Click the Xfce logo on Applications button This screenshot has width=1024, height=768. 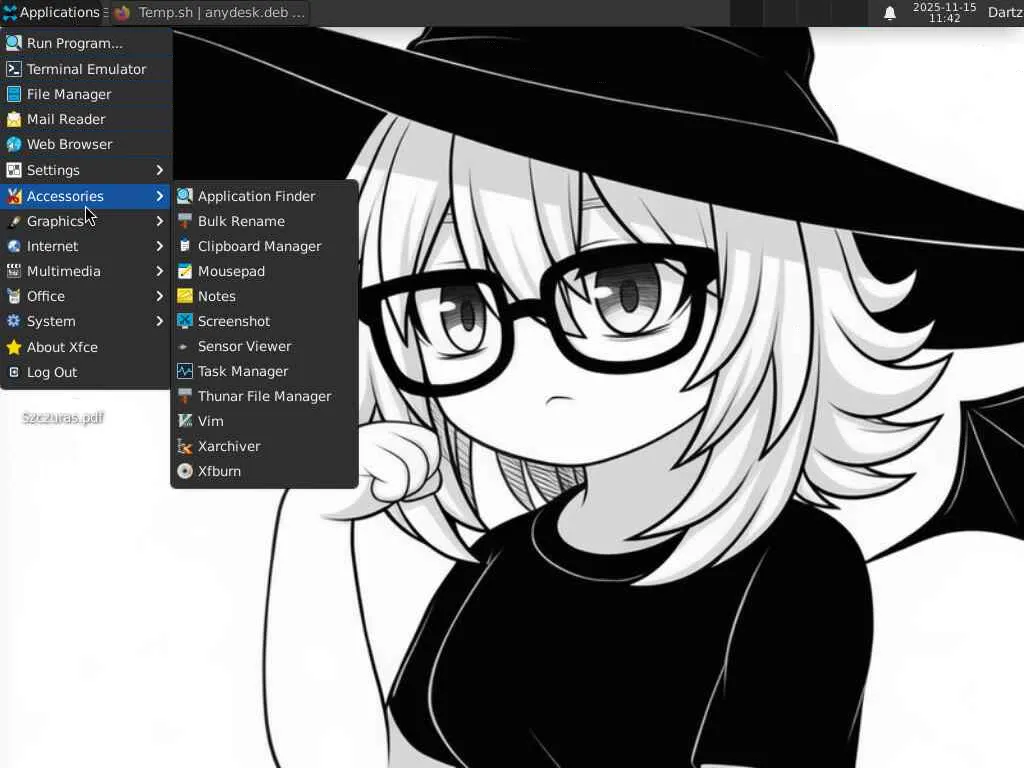(10, 12)
